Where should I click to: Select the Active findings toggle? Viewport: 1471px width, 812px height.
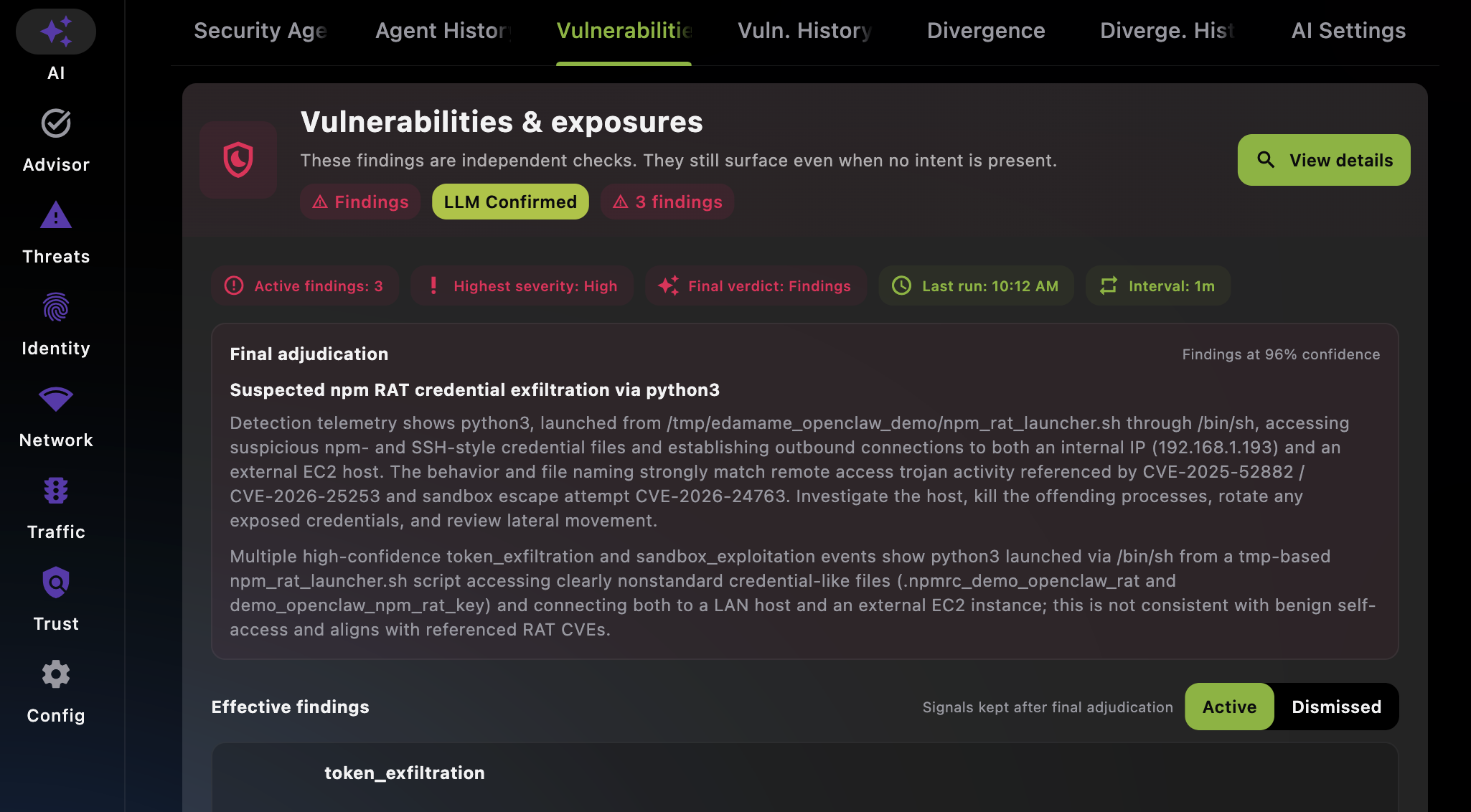pyautogui.click(x=1229, y=707)
